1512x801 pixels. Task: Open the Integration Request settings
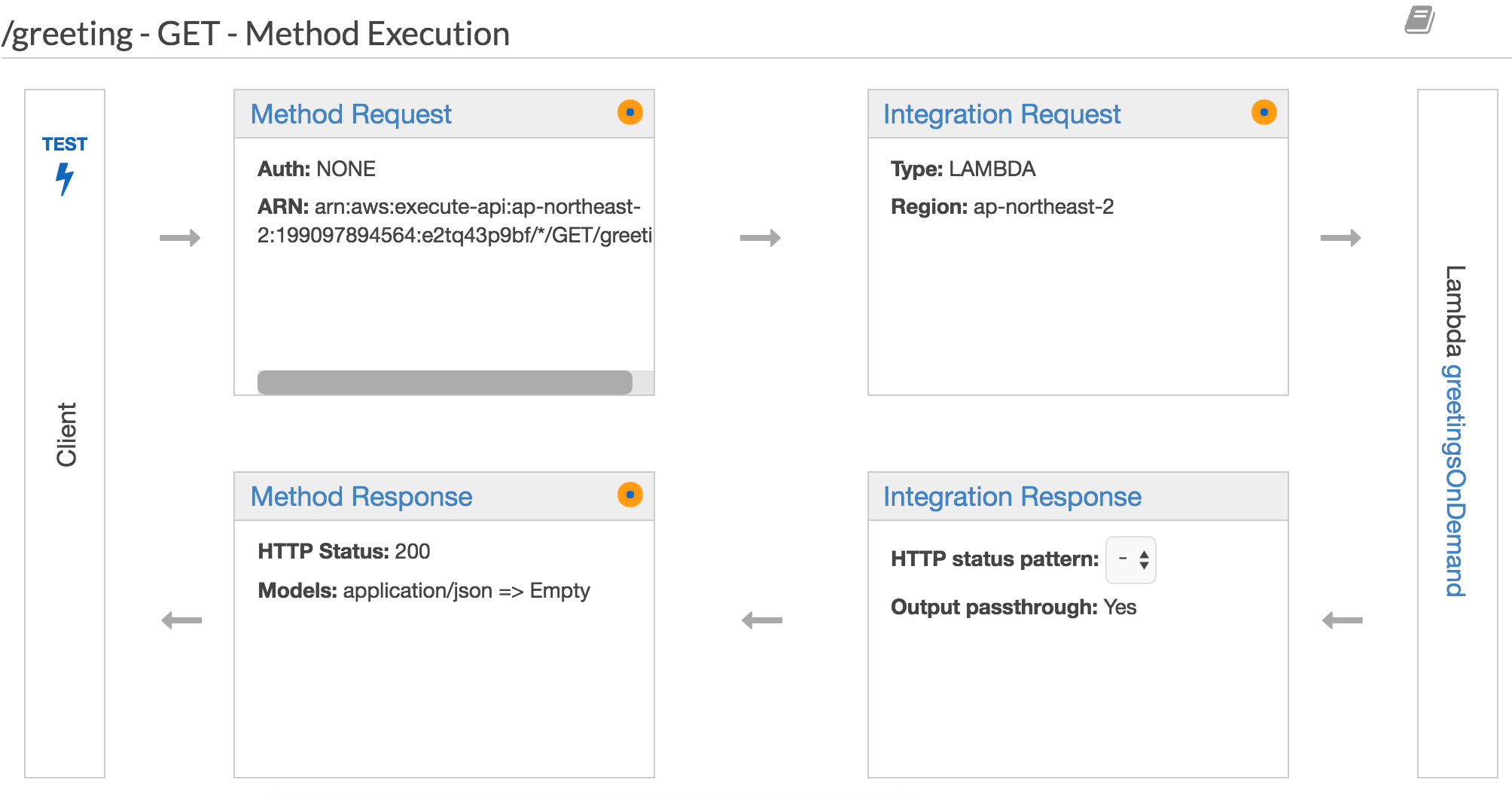tap(1002, 114)
